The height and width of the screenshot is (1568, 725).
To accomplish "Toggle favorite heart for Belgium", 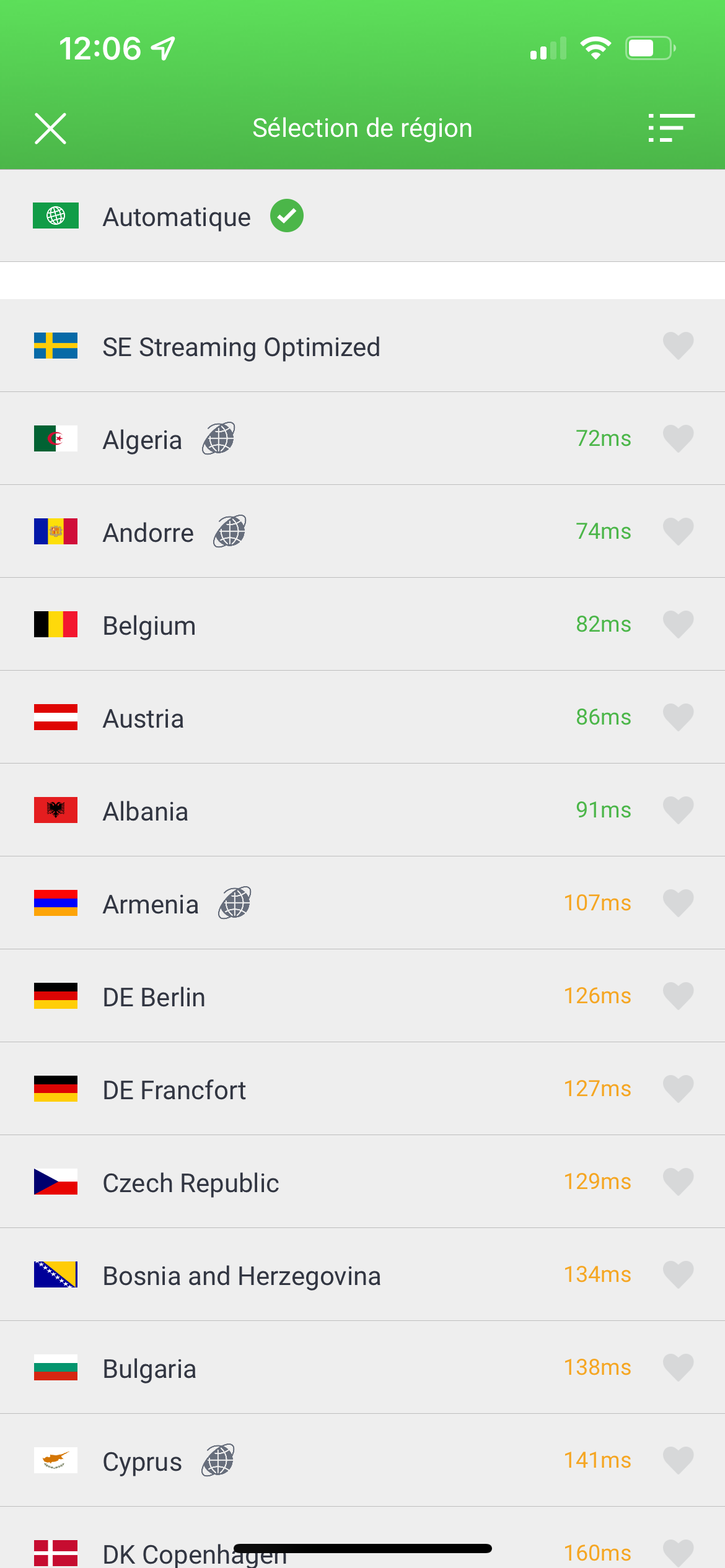I will [x=678, y=624].
